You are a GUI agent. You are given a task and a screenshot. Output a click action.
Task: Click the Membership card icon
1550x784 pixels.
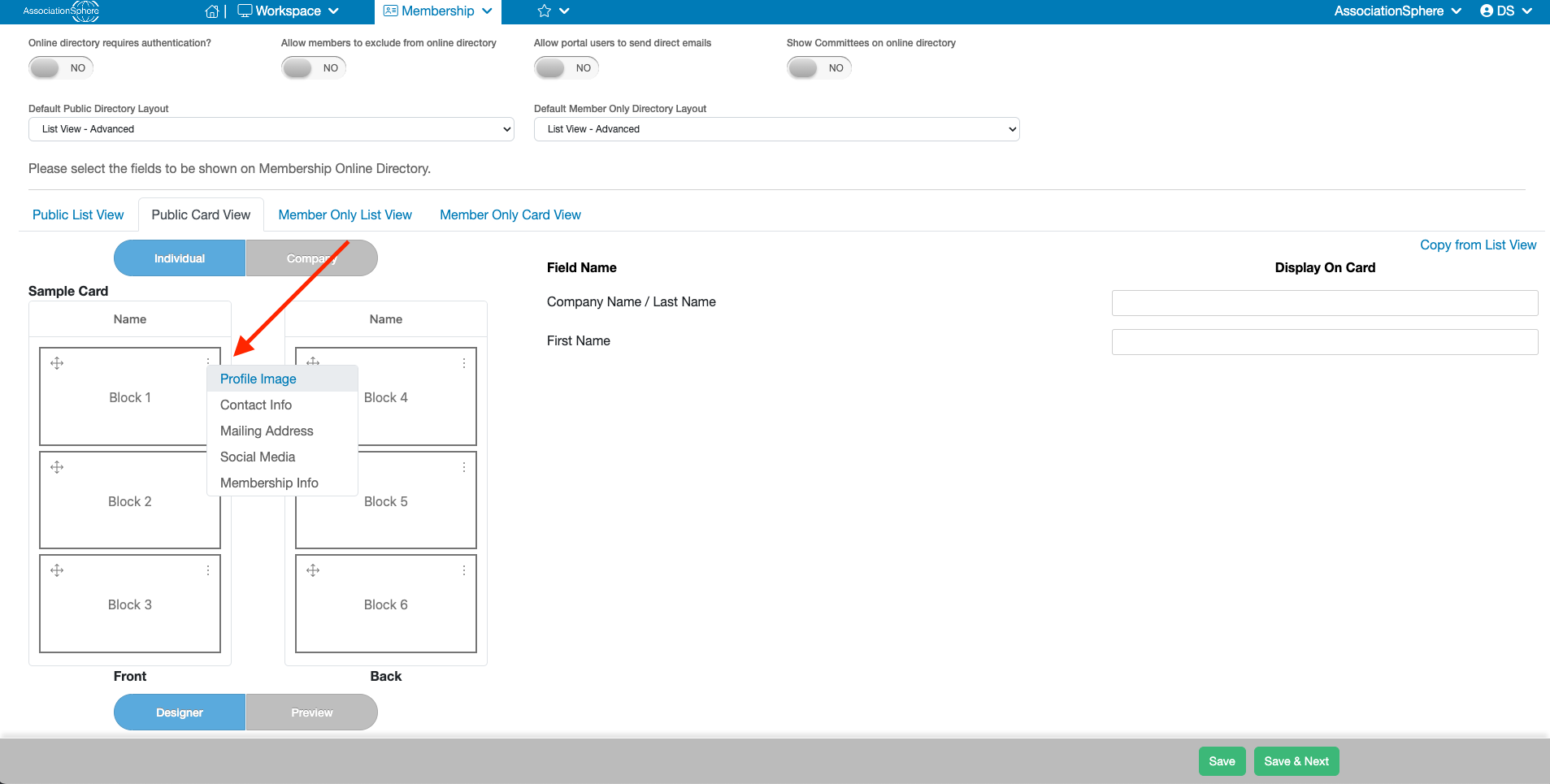(x=390, y=11)
